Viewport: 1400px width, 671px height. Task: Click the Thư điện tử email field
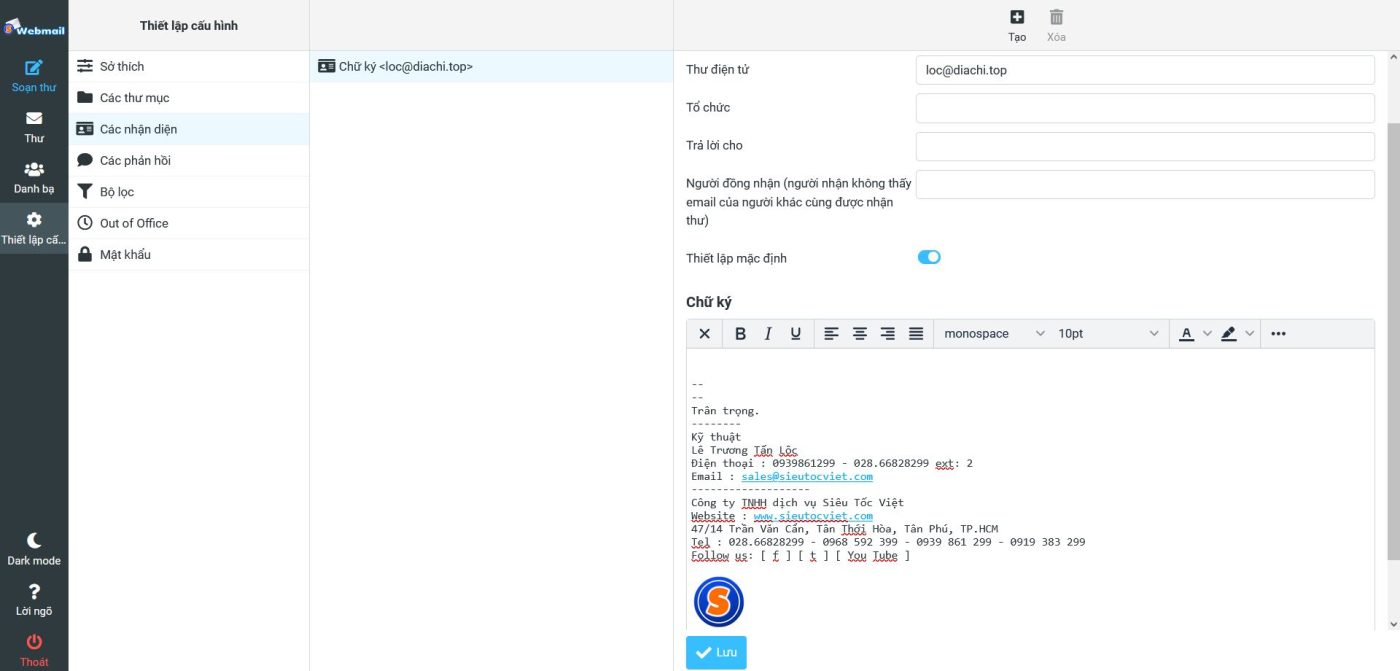tap(1145, 70)
